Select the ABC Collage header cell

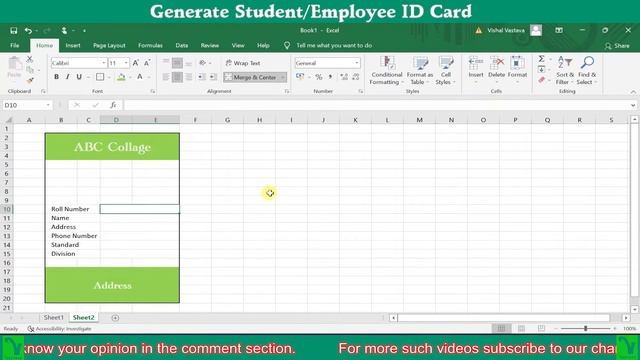(x=112, y=147)
